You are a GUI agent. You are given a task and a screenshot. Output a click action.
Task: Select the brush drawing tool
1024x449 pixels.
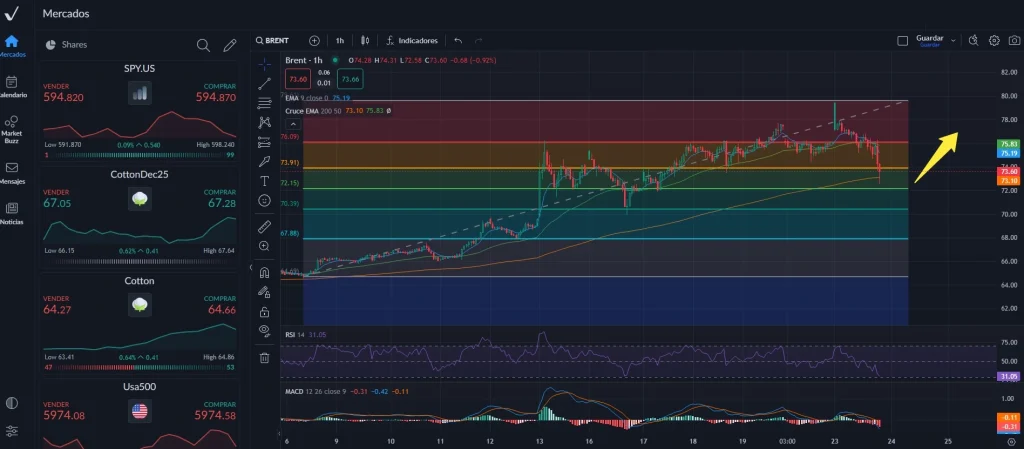(264, 161)
